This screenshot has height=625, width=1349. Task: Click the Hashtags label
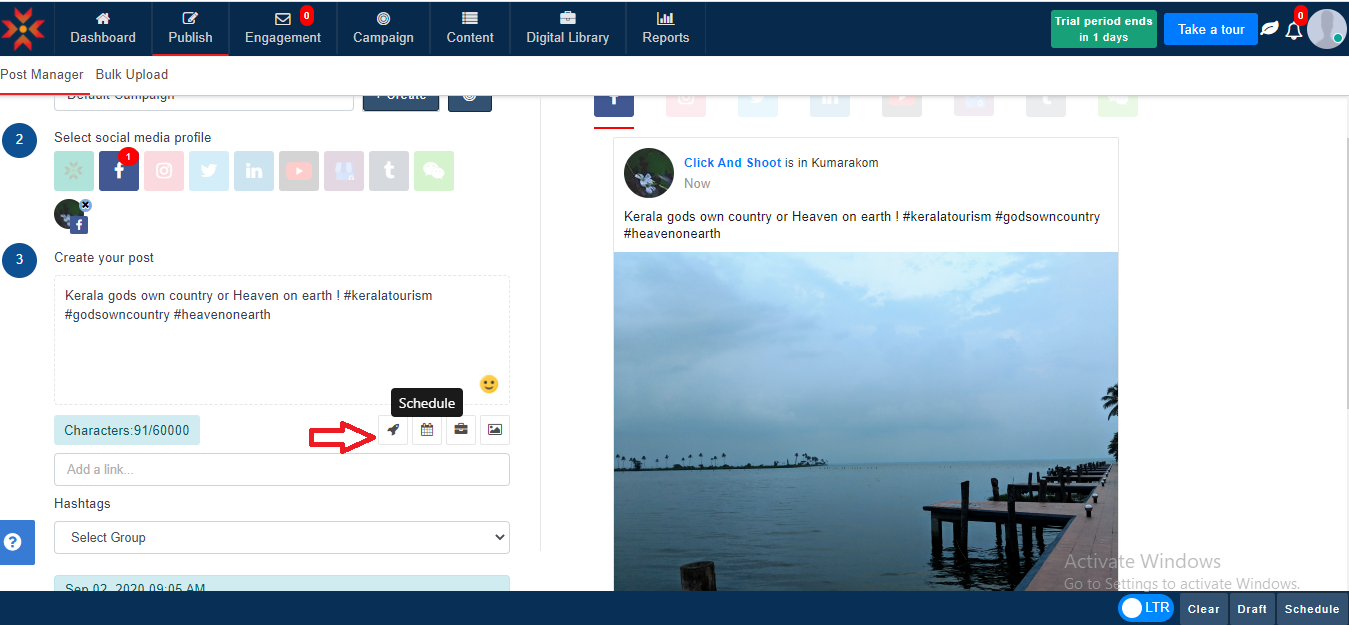82,504
